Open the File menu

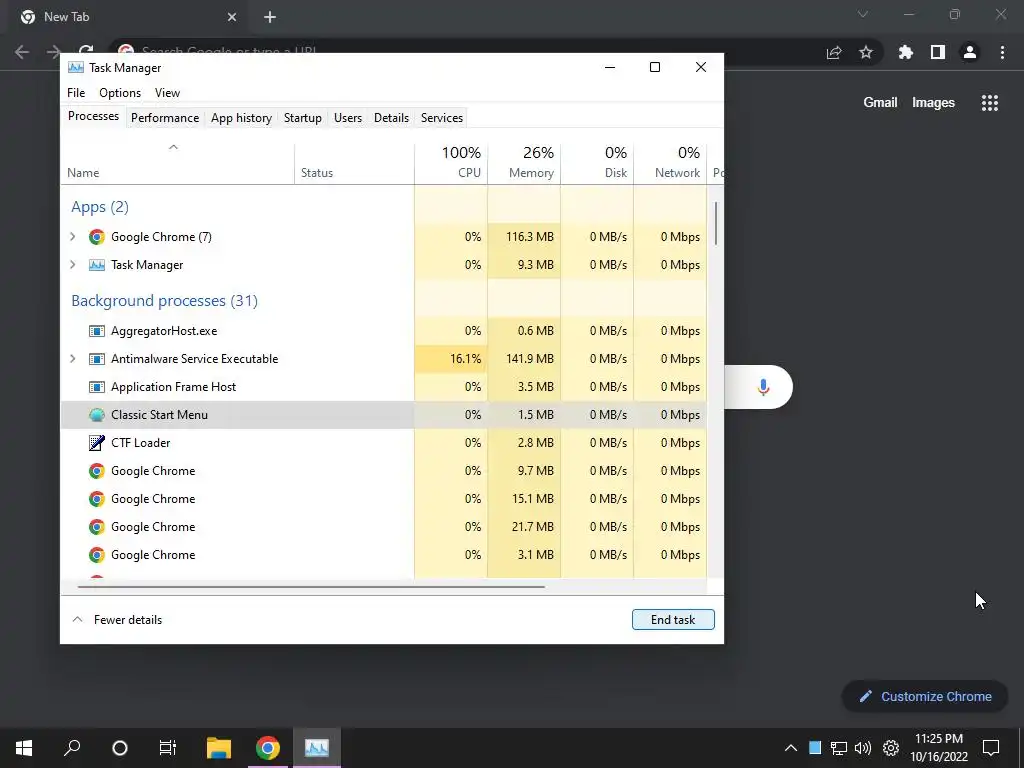[76, 93]
